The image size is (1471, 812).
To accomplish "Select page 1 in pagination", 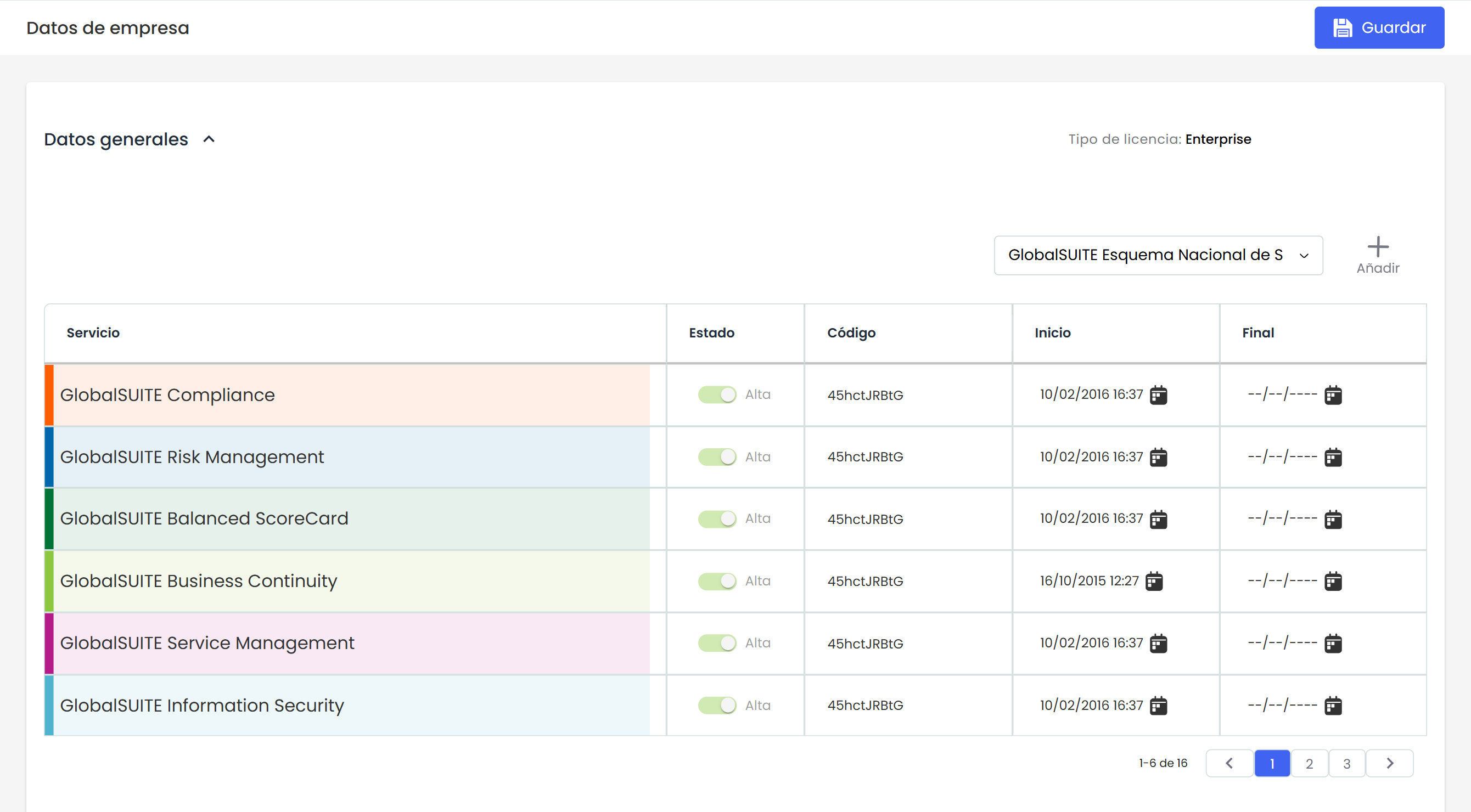I will tap(1272, 764).
